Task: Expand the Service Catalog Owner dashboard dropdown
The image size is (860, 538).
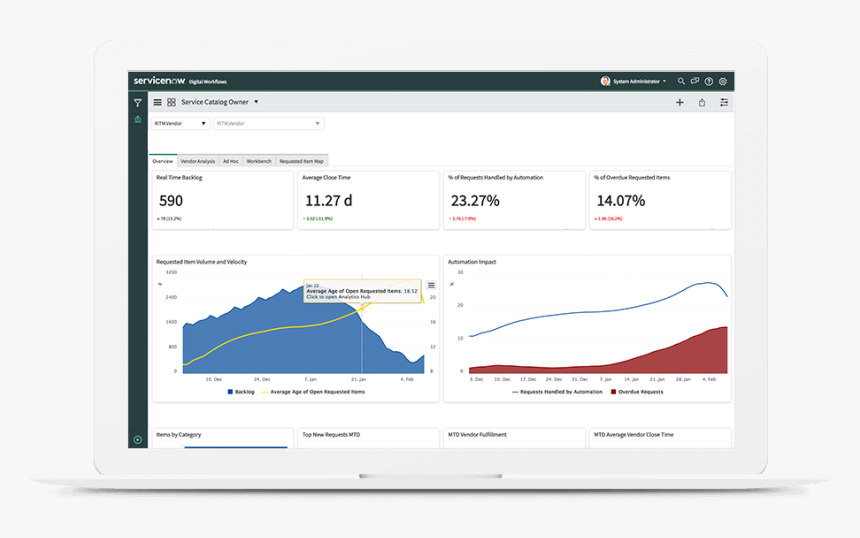Action: click(256, 102)
